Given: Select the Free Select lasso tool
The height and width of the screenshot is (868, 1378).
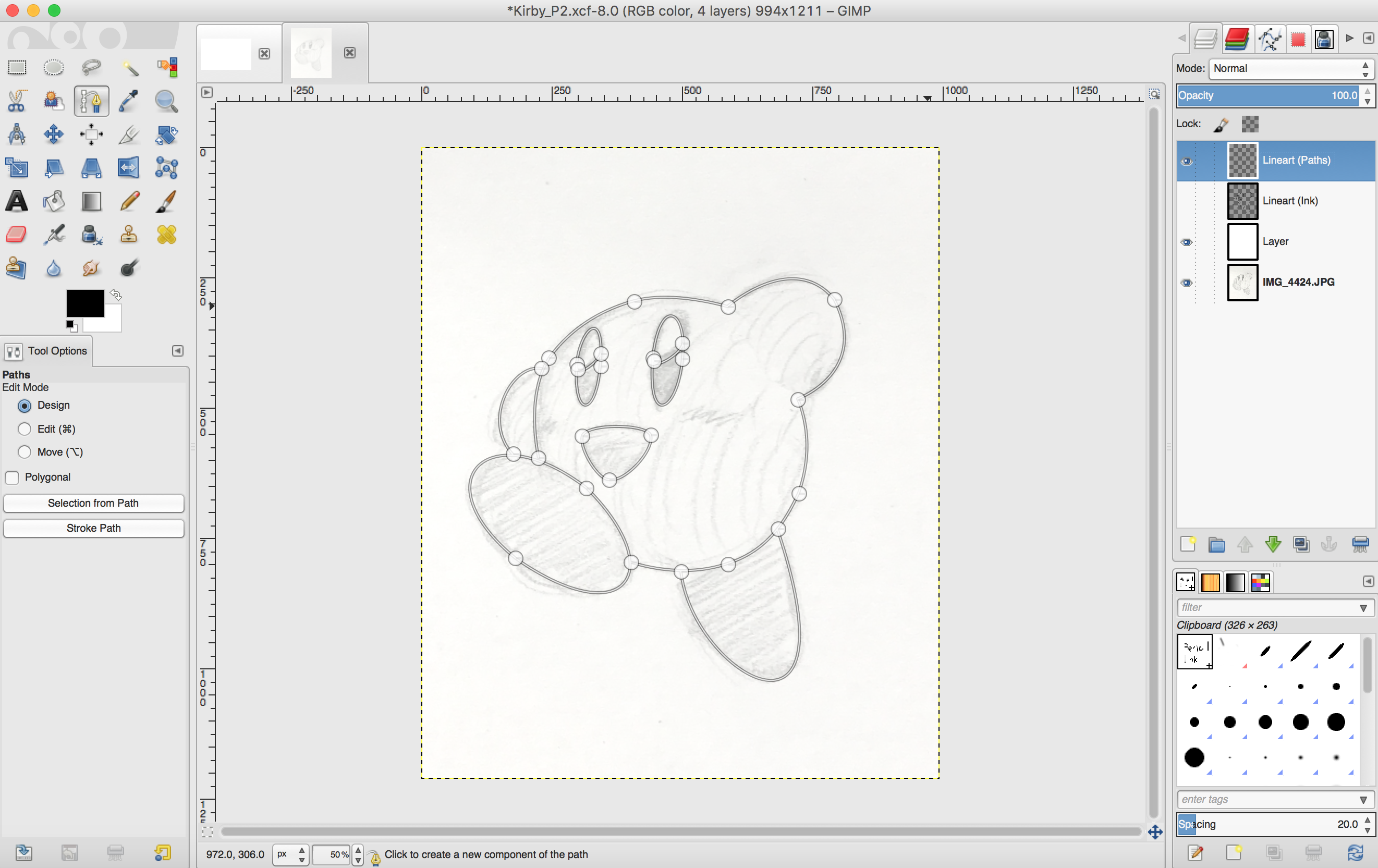Looking at the screenshot, I should (x=91, y=68).
